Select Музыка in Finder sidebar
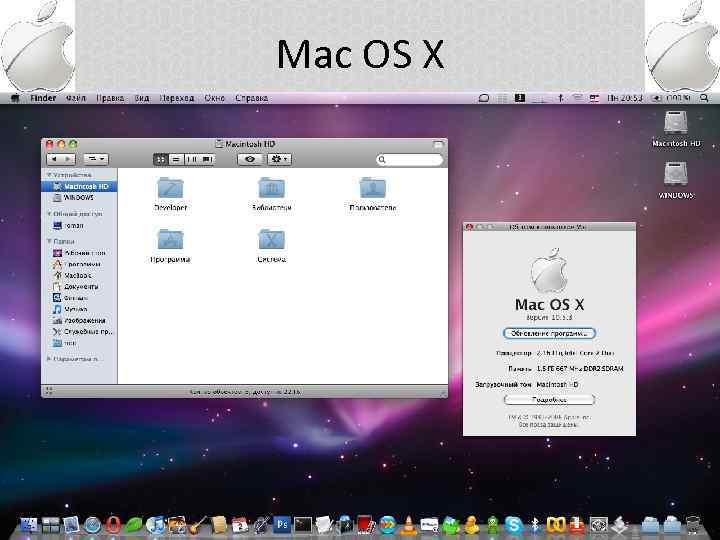This screenshot has width=720, height=540. [x=79, y=309]
